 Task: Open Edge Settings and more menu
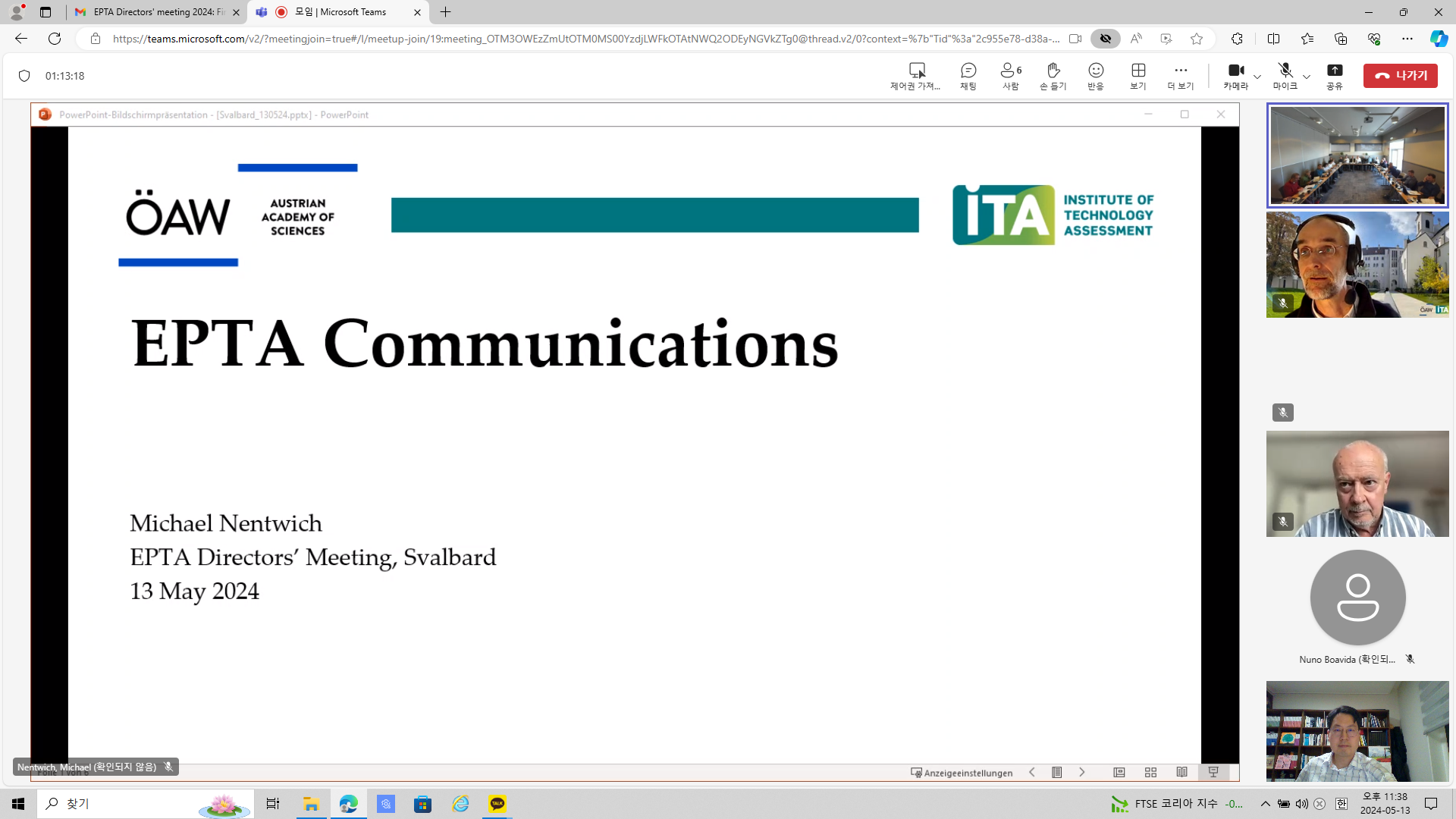tap(1407, 39)
